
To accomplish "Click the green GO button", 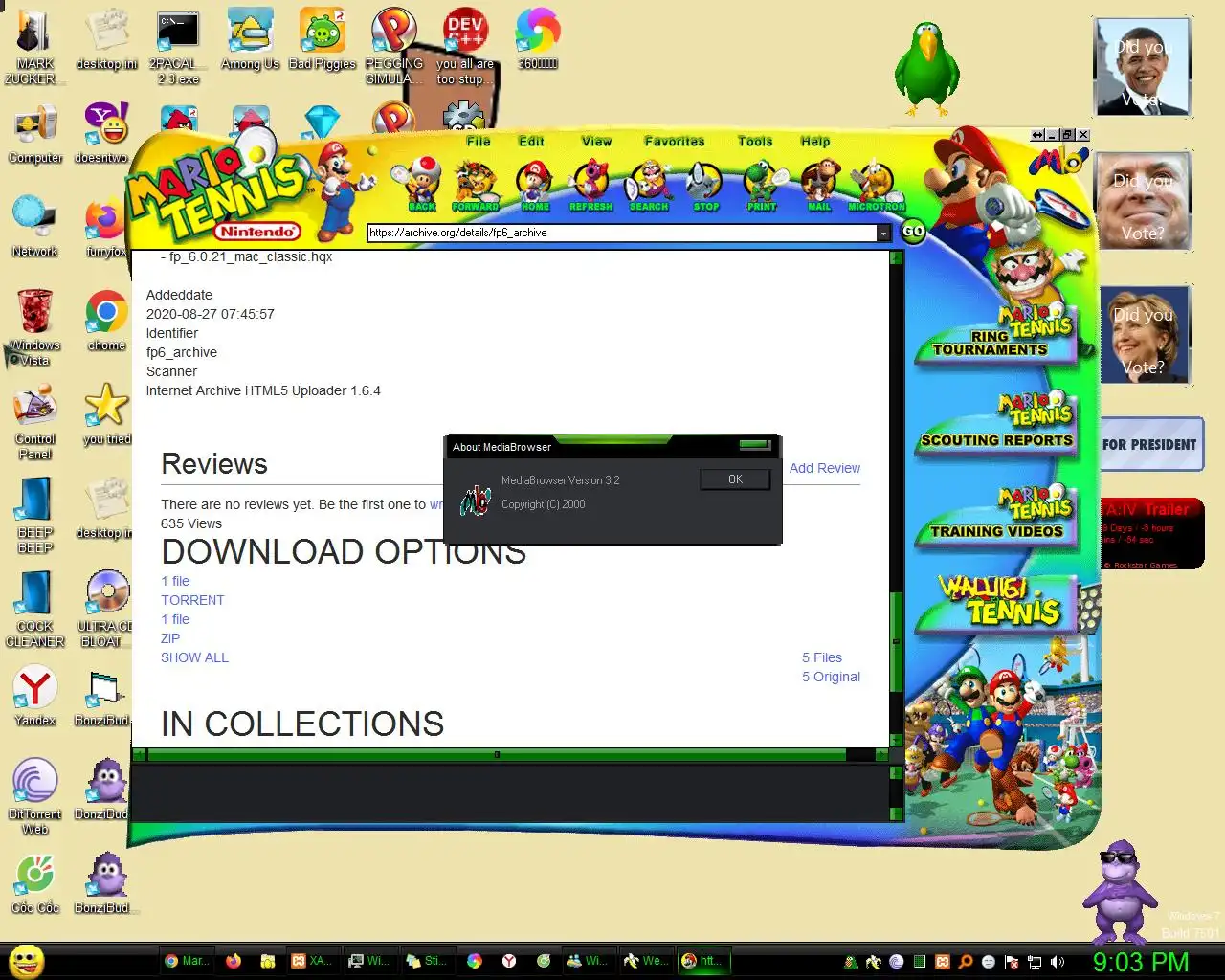I will point(914,231).
